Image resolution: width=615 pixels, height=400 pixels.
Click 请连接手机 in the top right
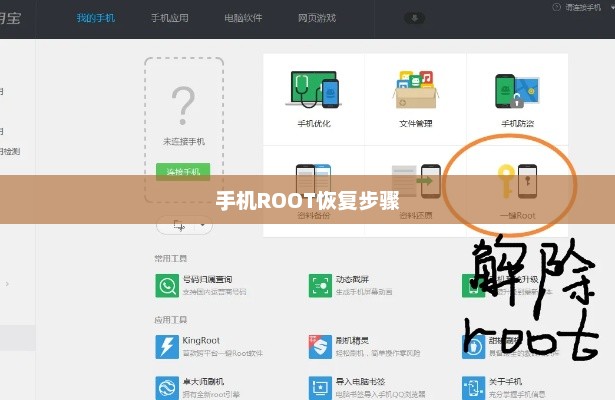[x=583, y=7]
